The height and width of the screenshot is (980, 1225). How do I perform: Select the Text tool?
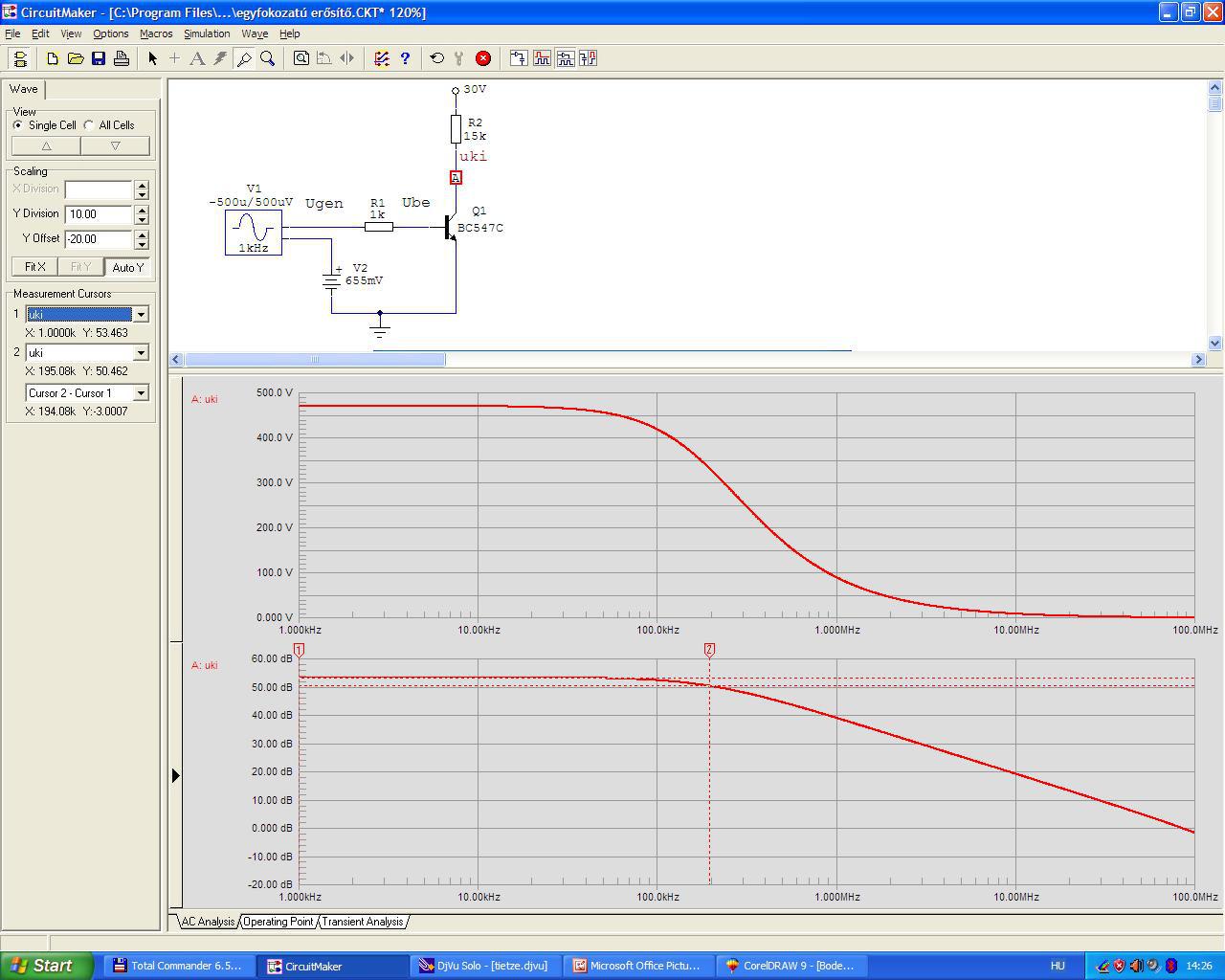[x=197, y=58]
